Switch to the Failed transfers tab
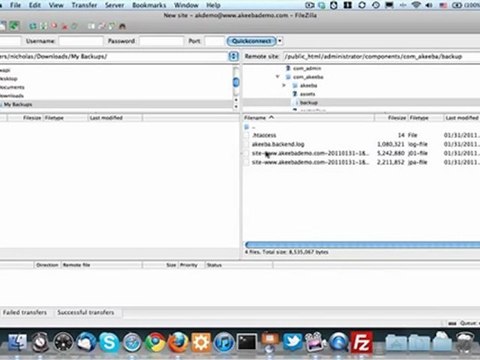480x360 pixels. tap(25, 312)
